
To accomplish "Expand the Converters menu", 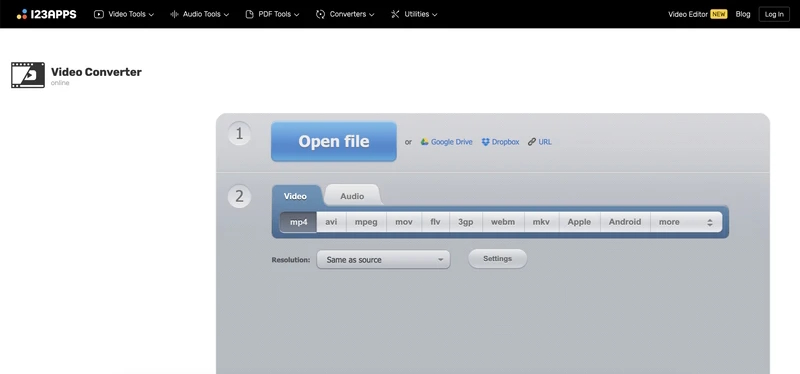I will (345, 14).
